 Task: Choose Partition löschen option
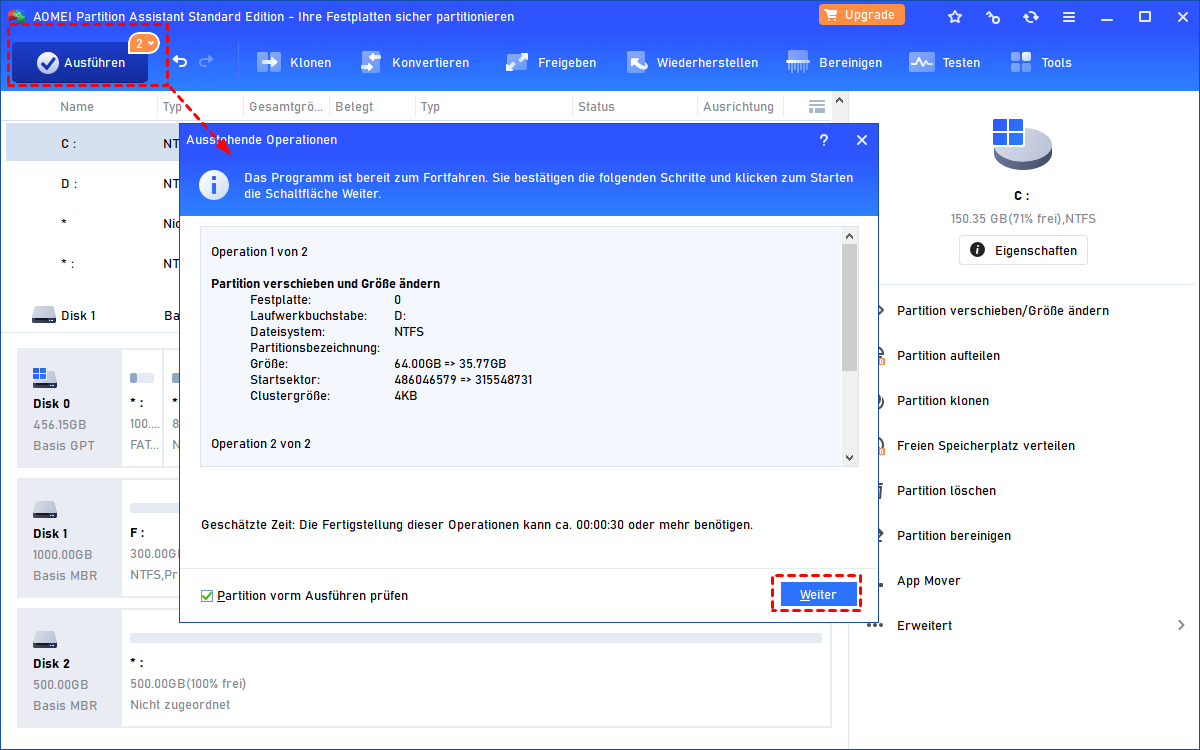(946, 491)
